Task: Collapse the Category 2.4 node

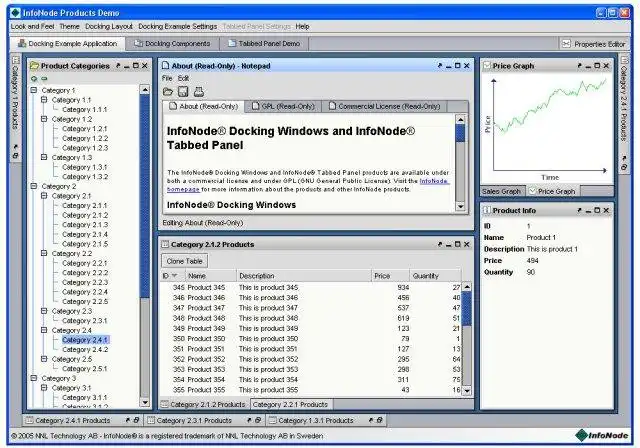Action: (x=44, y=330)
